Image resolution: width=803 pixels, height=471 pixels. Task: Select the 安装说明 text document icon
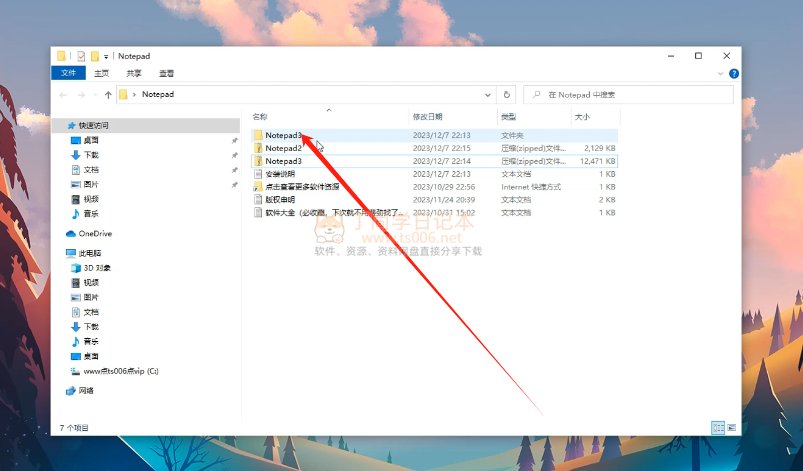(258, 174)
